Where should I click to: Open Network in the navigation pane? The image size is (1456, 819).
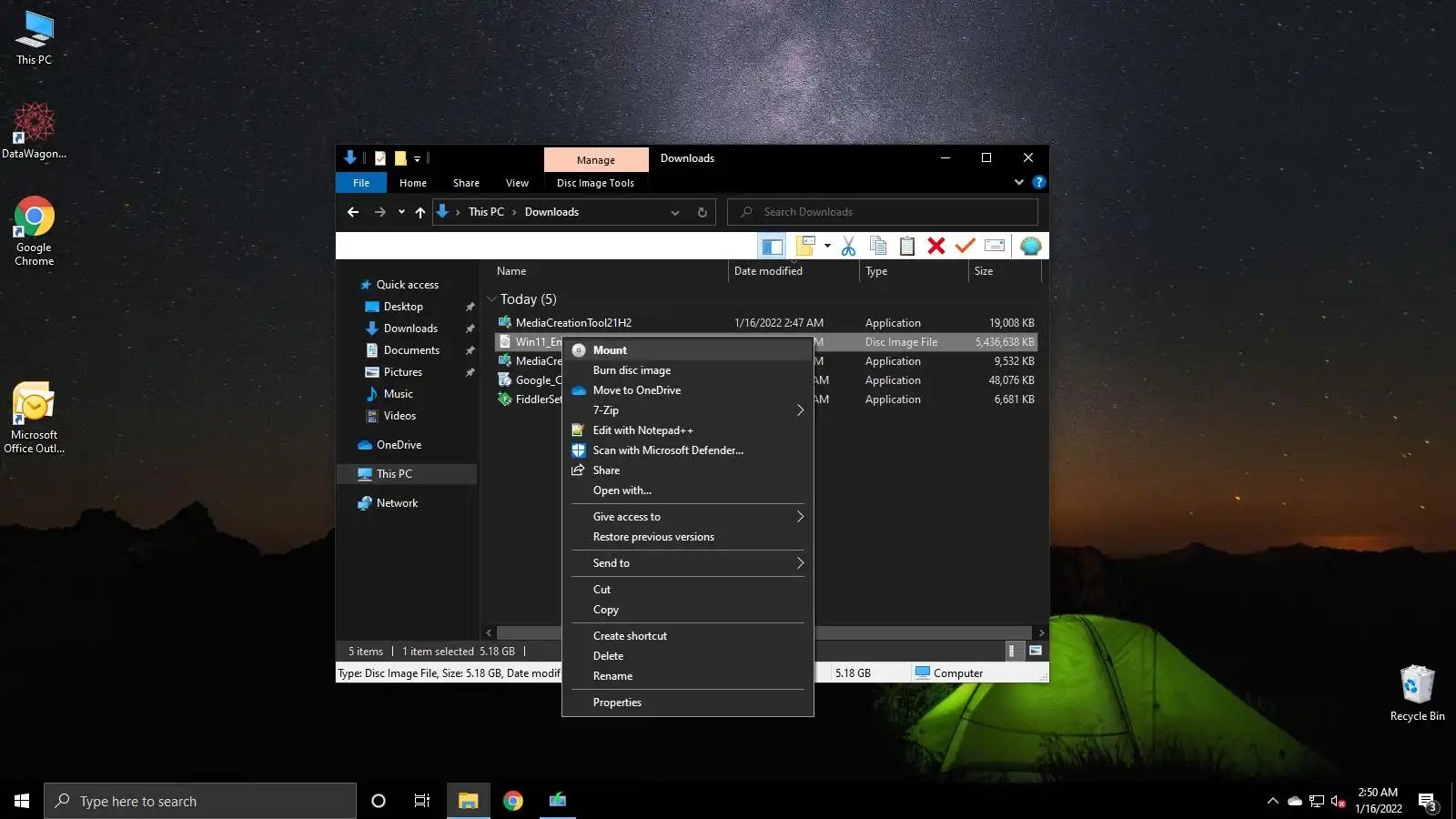coord(397,503)
